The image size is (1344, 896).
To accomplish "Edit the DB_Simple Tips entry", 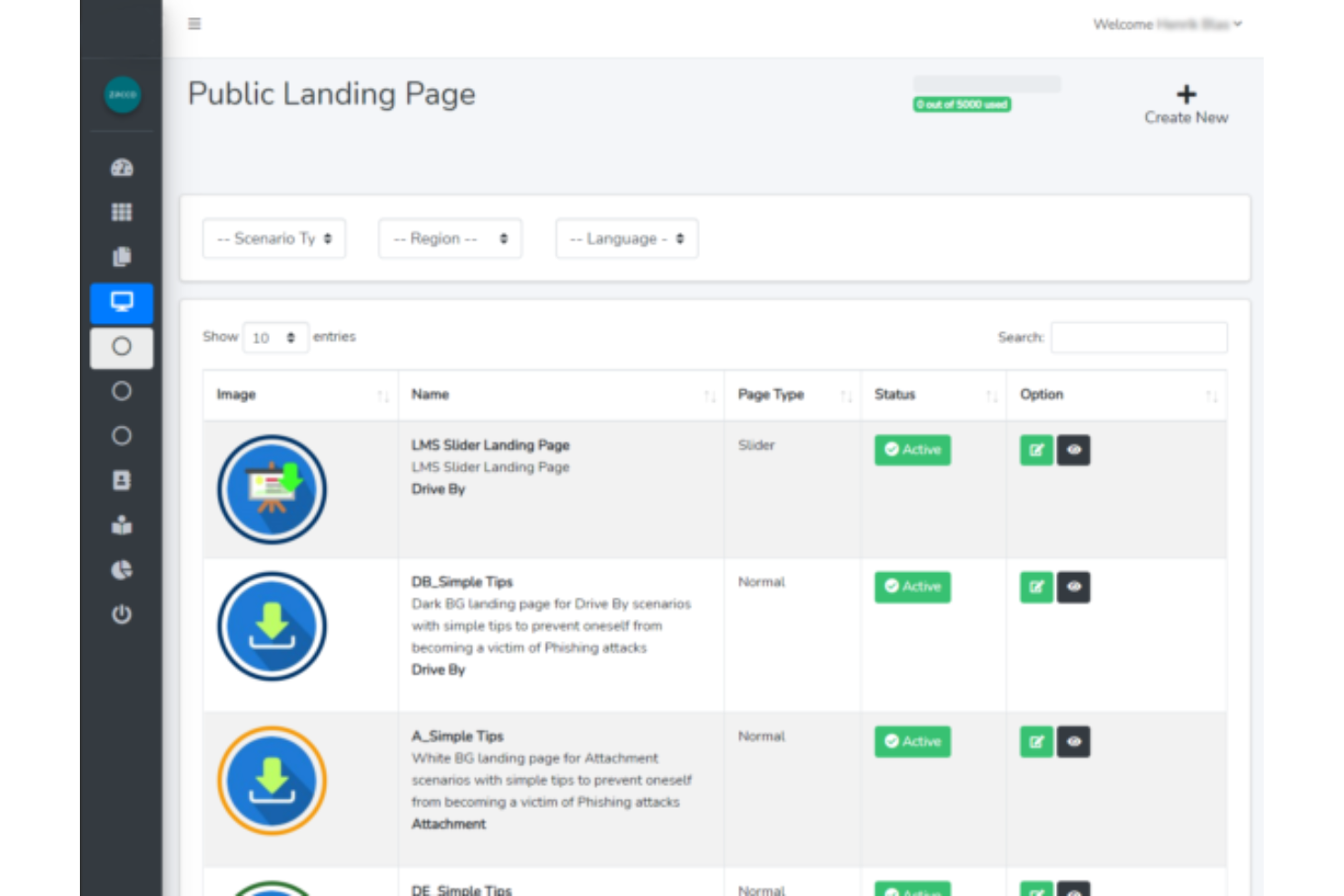I will [x=1036, y=587].
